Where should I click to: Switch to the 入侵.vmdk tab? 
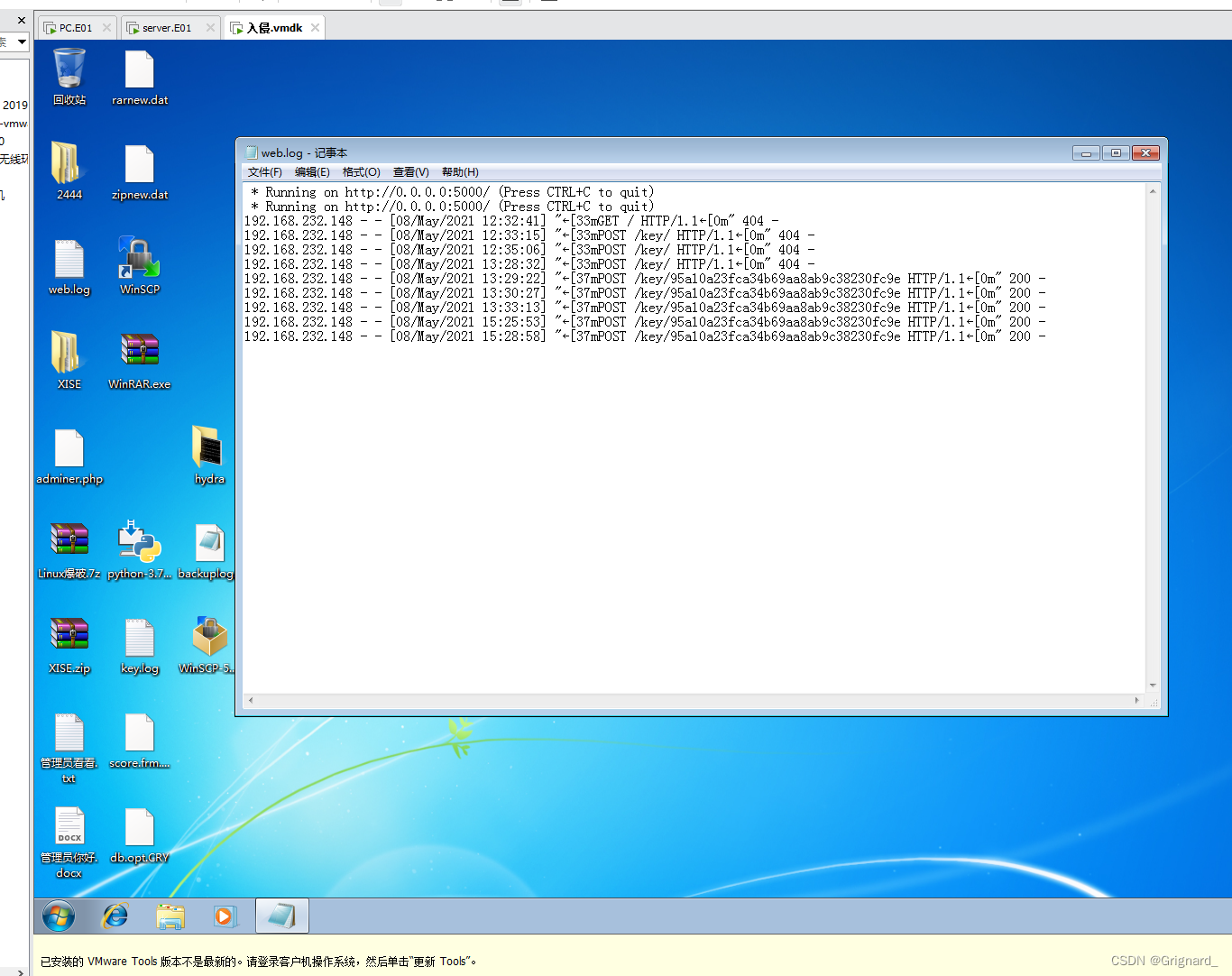point(274,28)
